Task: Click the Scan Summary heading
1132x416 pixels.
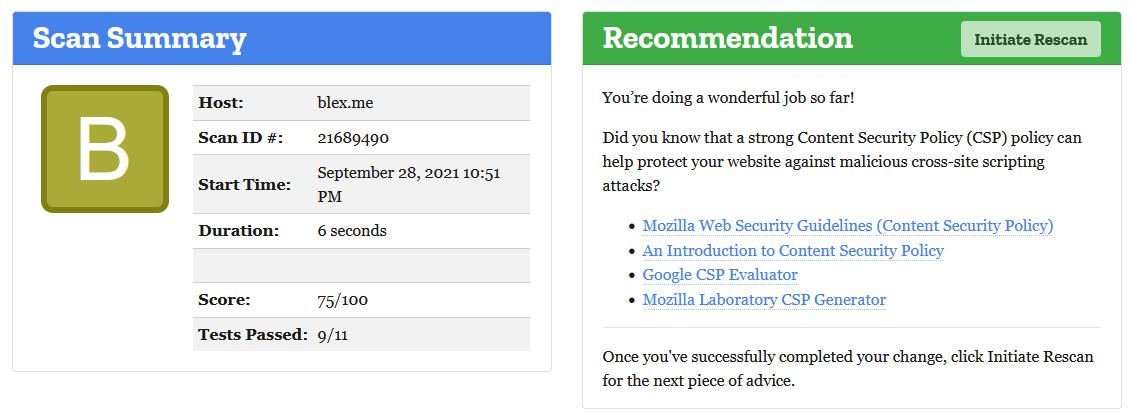Action: coord(139,39)
